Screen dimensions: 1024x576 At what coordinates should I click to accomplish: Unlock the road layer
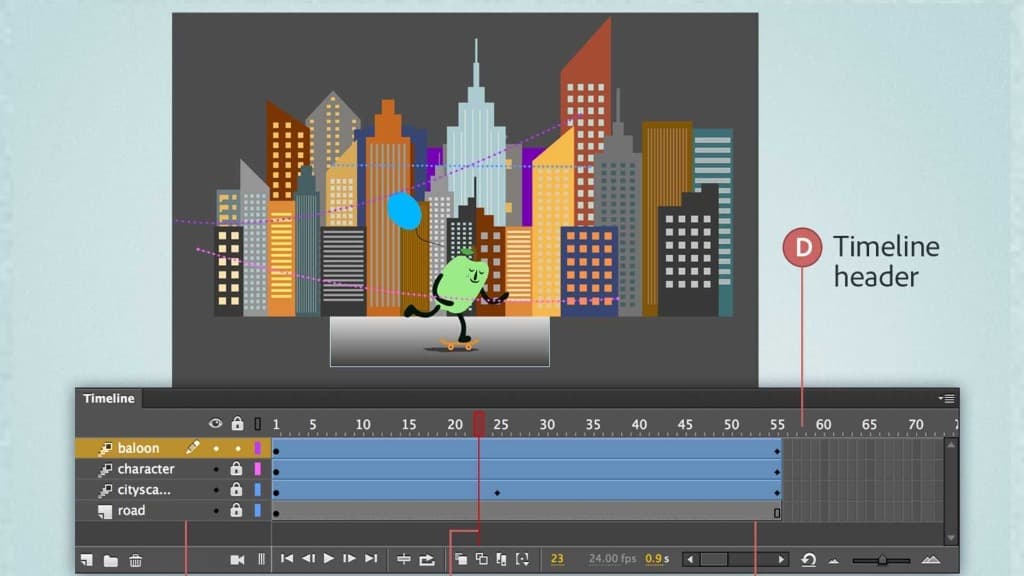[236, 510]
